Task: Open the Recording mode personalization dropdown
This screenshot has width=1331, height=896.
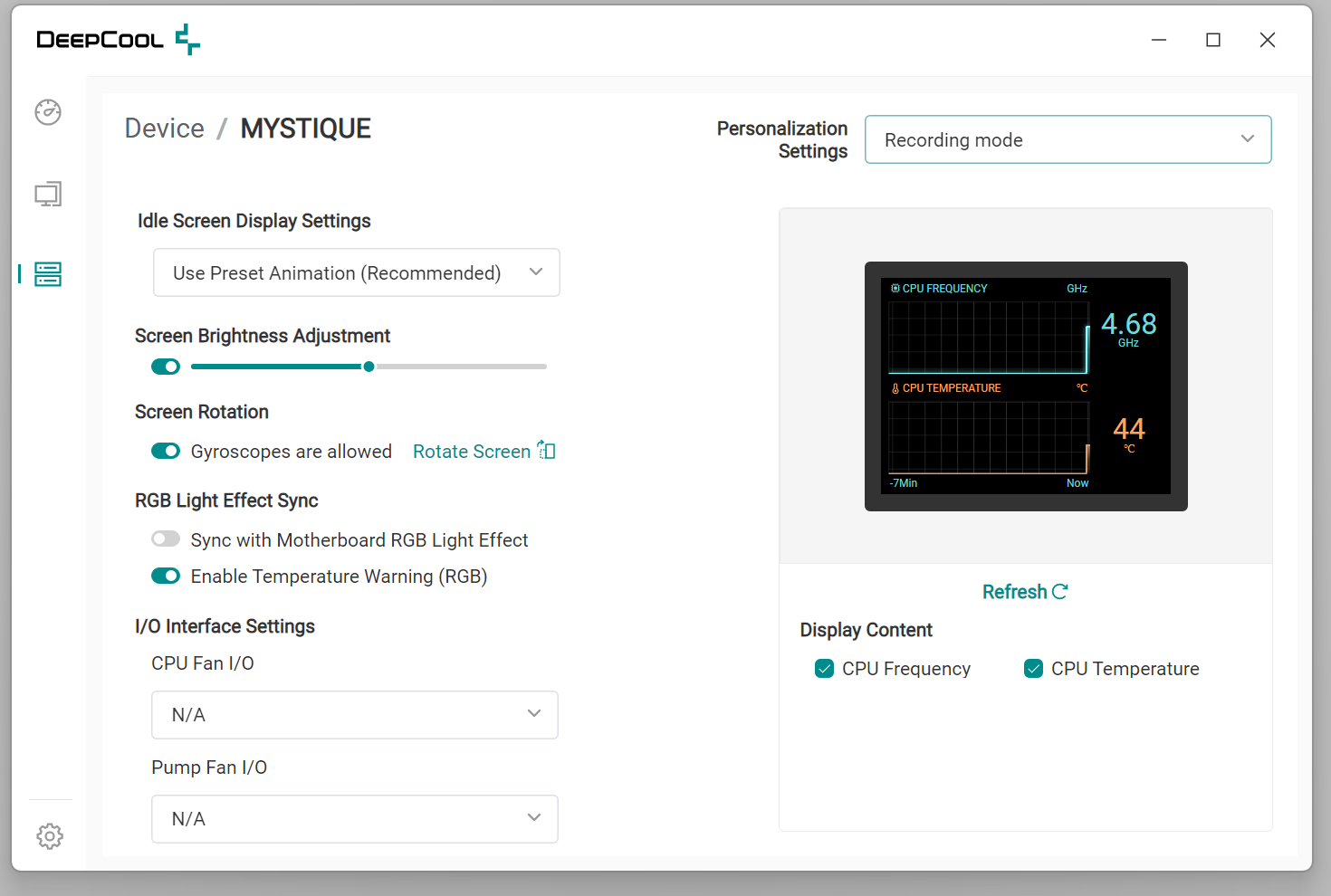Action: pos(1068,140)
